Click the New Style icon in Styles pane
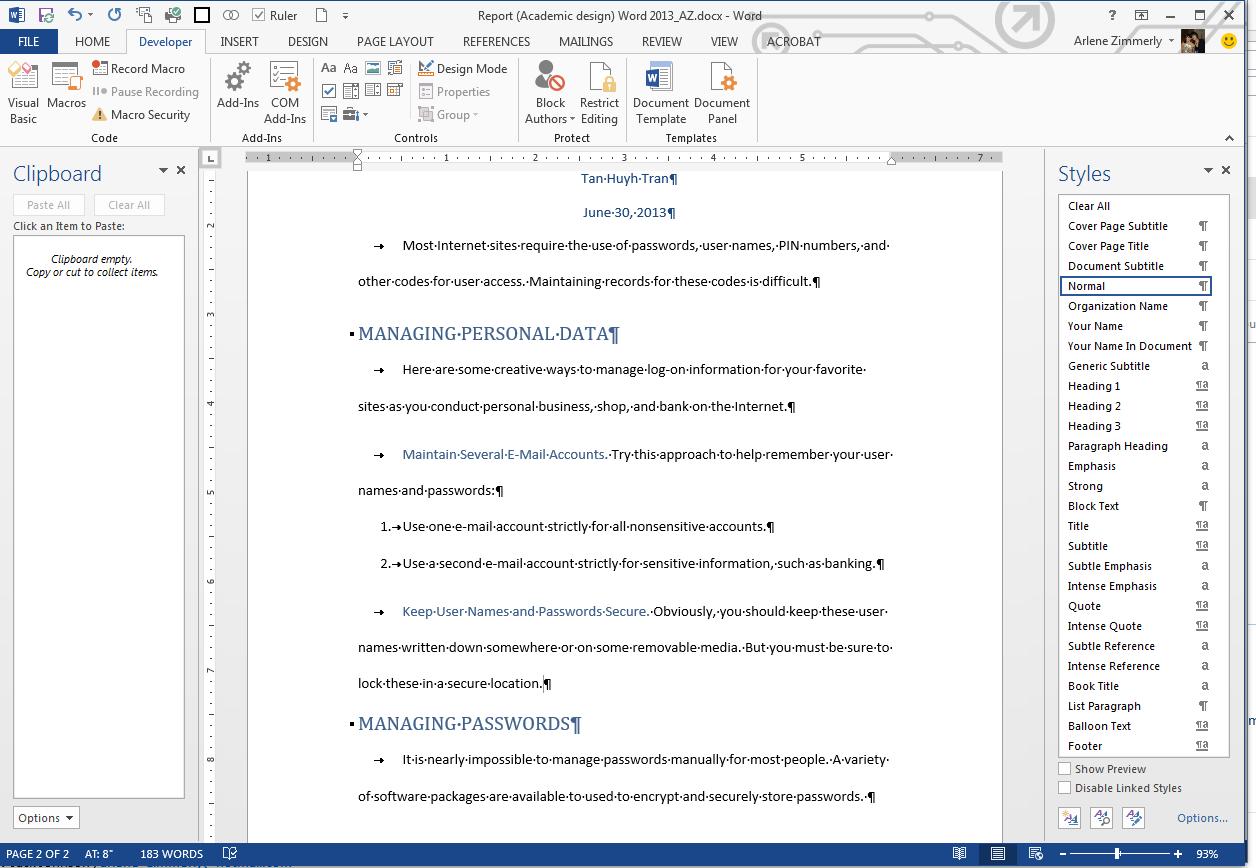Image resolution: width=1256 pixels, height=868 pixels. coord(1069,818)
